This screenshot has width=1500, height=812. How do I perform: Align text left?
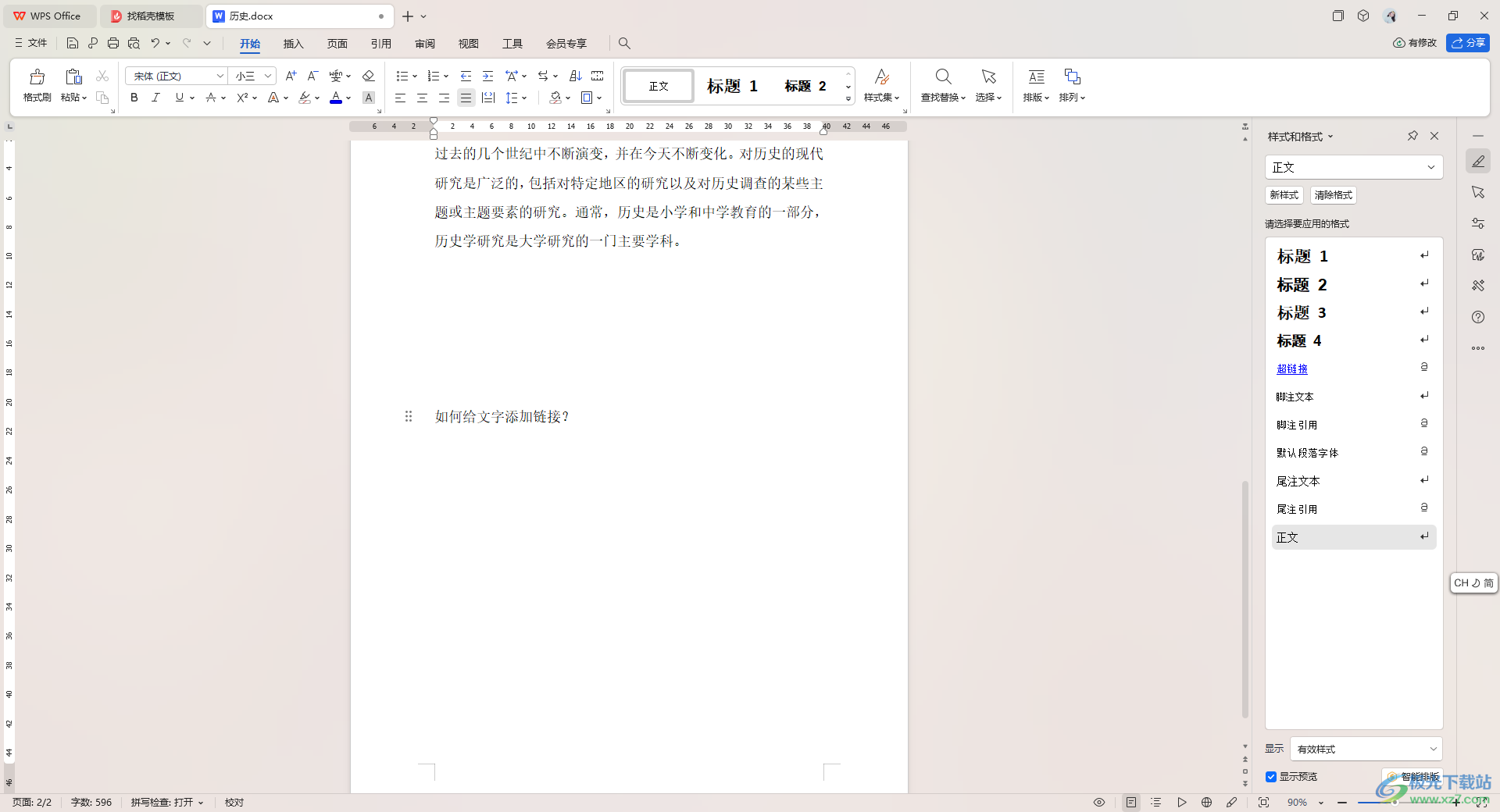pos(400,98)
